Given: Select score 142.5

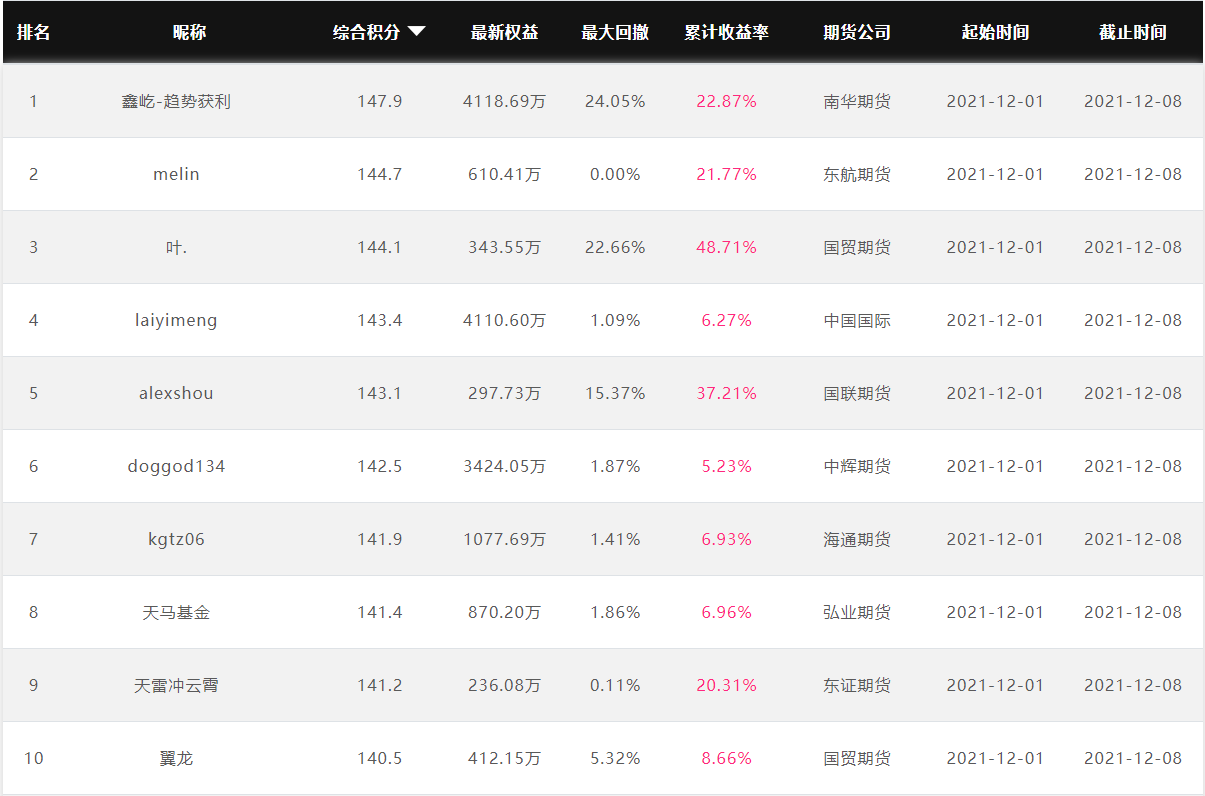Looking at the screenshot, I should (380, 466).
